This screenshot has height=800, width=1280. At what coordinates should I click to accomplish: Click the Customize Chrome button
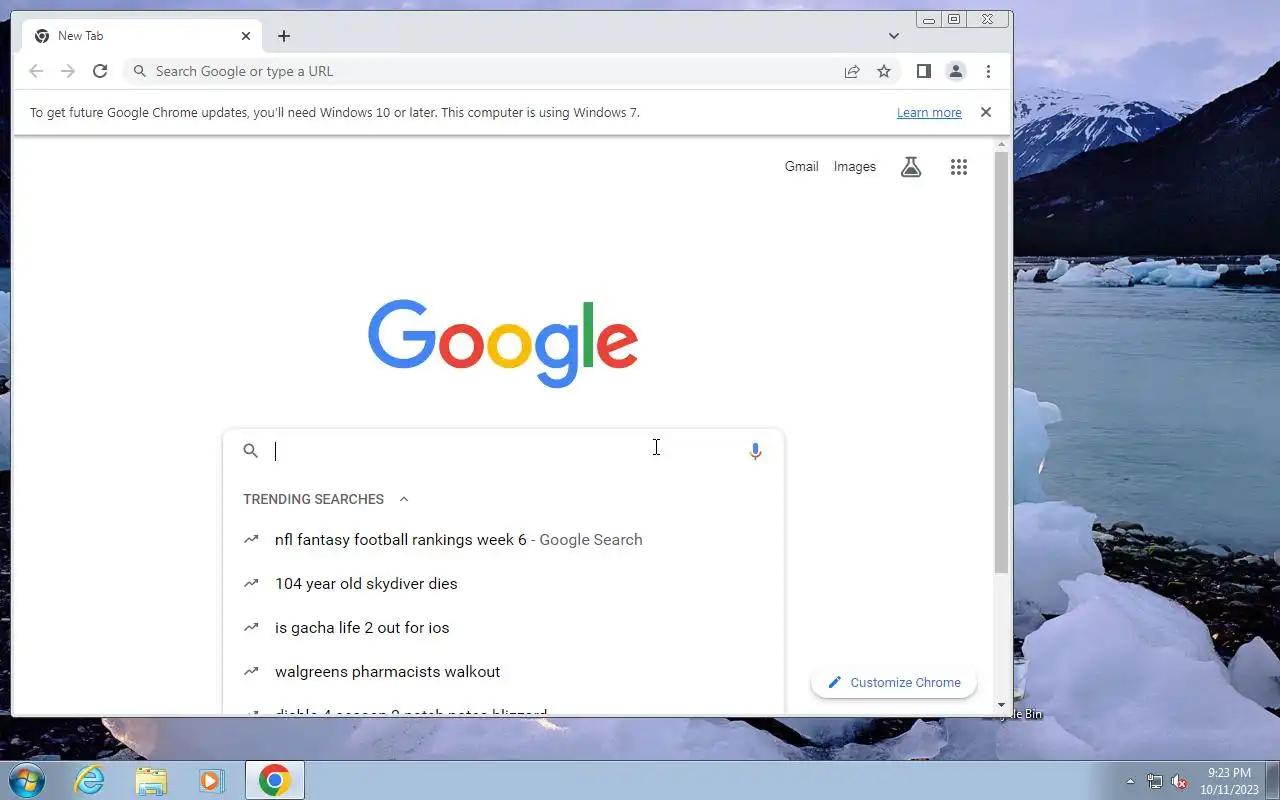click(x=894, y=683)
